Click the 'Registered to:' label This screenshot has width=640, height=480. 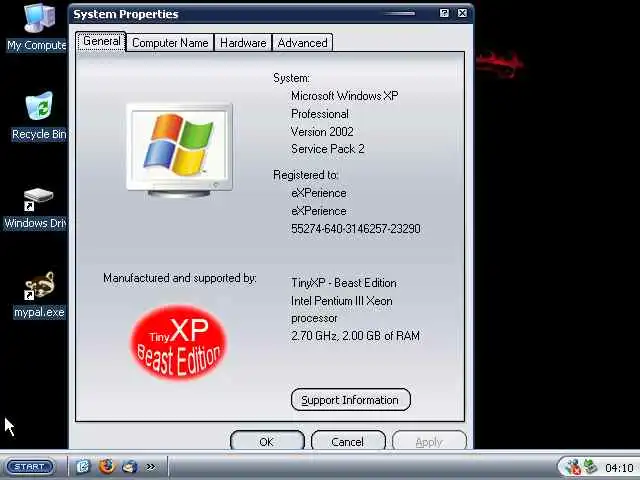pyautogui.click(x=306, y=175)
